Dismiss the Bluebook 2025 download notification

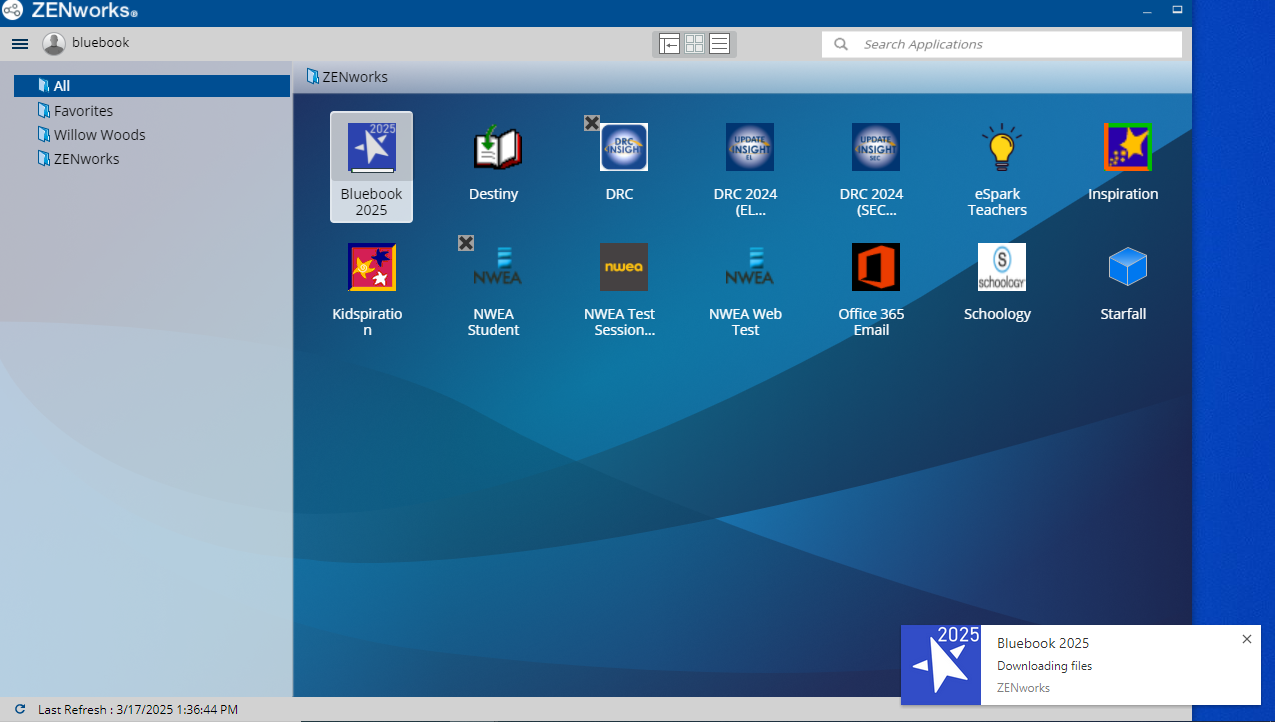(x=1246, y=639)
